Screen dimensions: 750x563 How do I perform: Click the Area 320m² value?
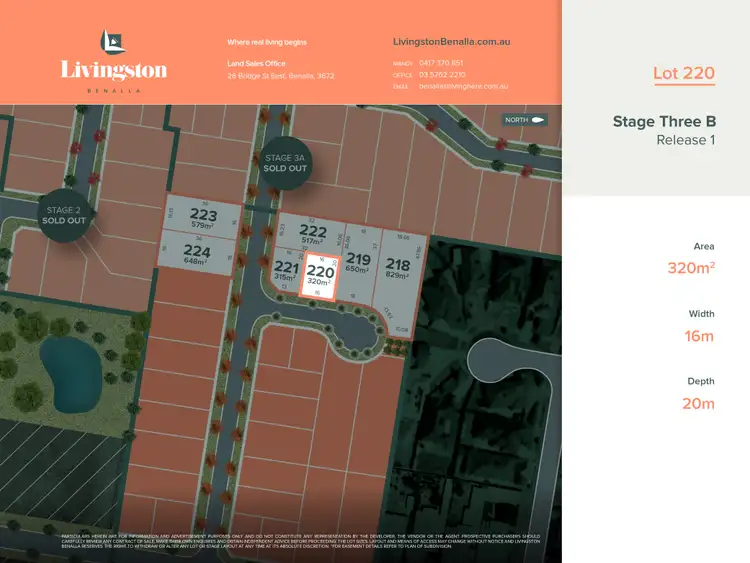point(690,267)
